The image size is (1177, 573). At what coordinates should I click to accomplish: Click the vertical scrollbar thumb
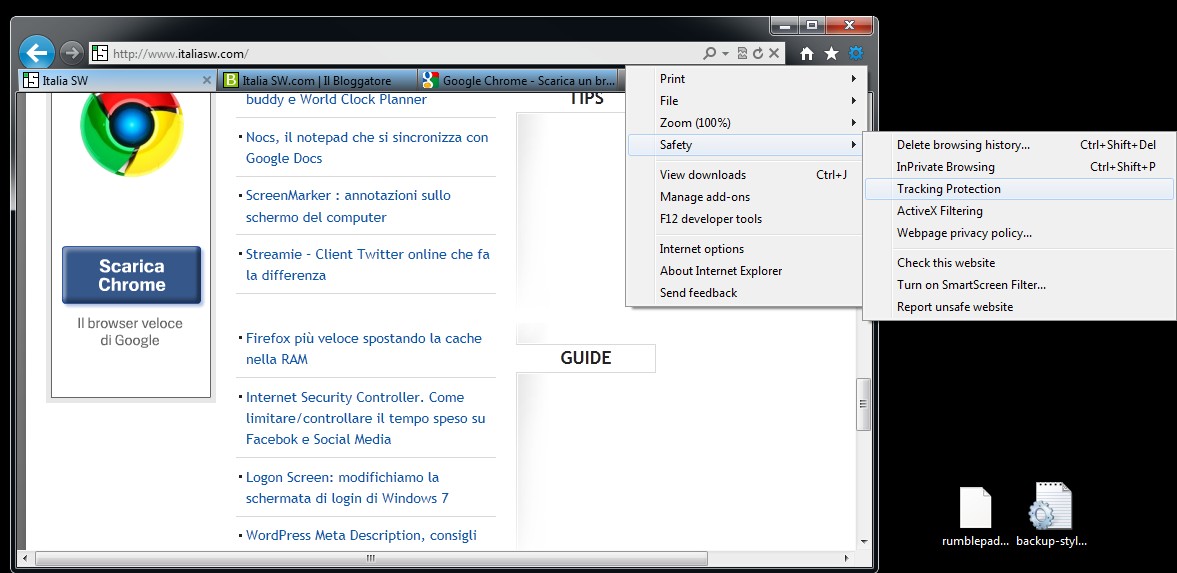864,404
